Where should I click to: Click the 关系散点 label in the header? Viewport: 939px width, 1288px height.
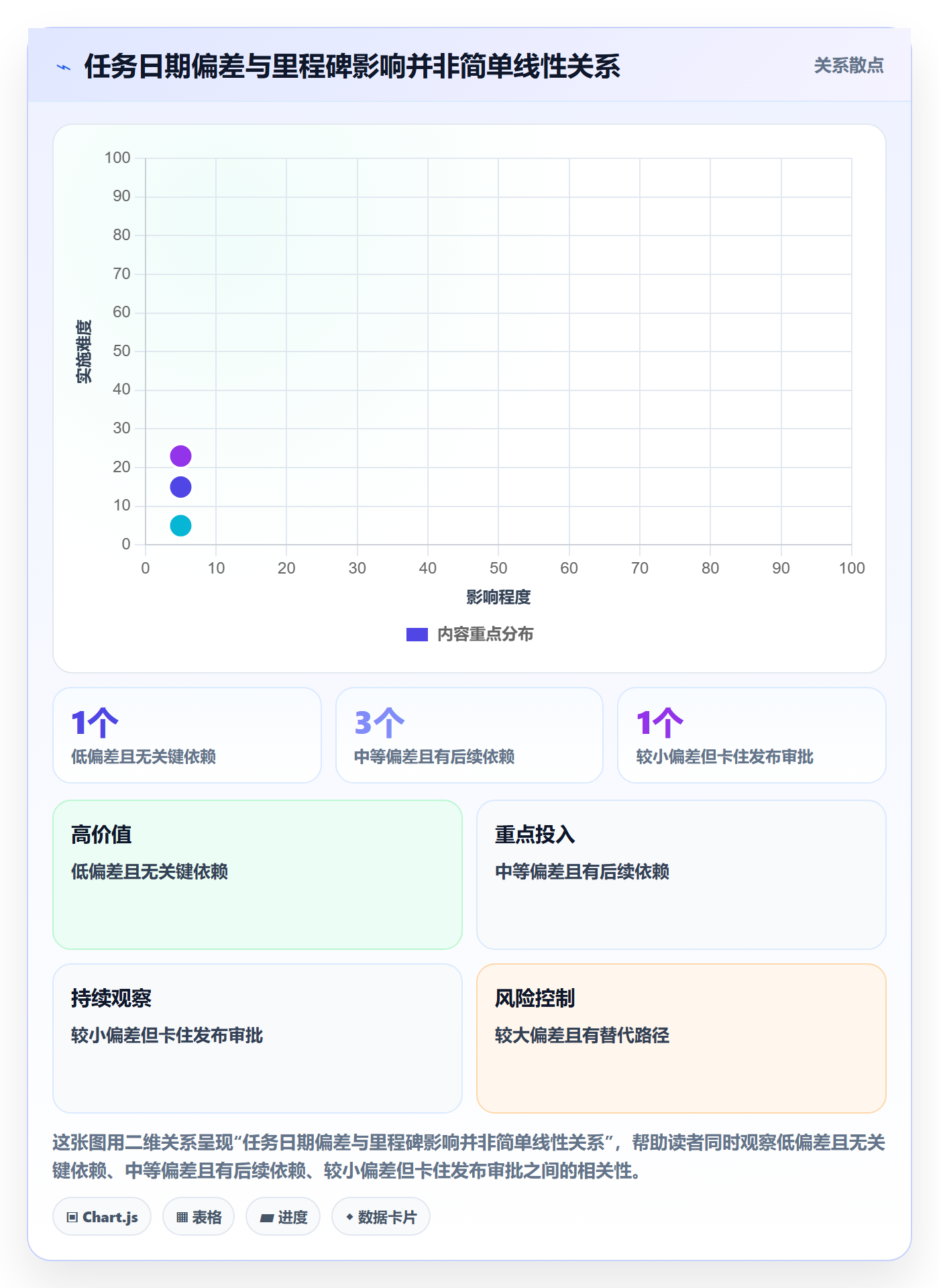[848, 66]
